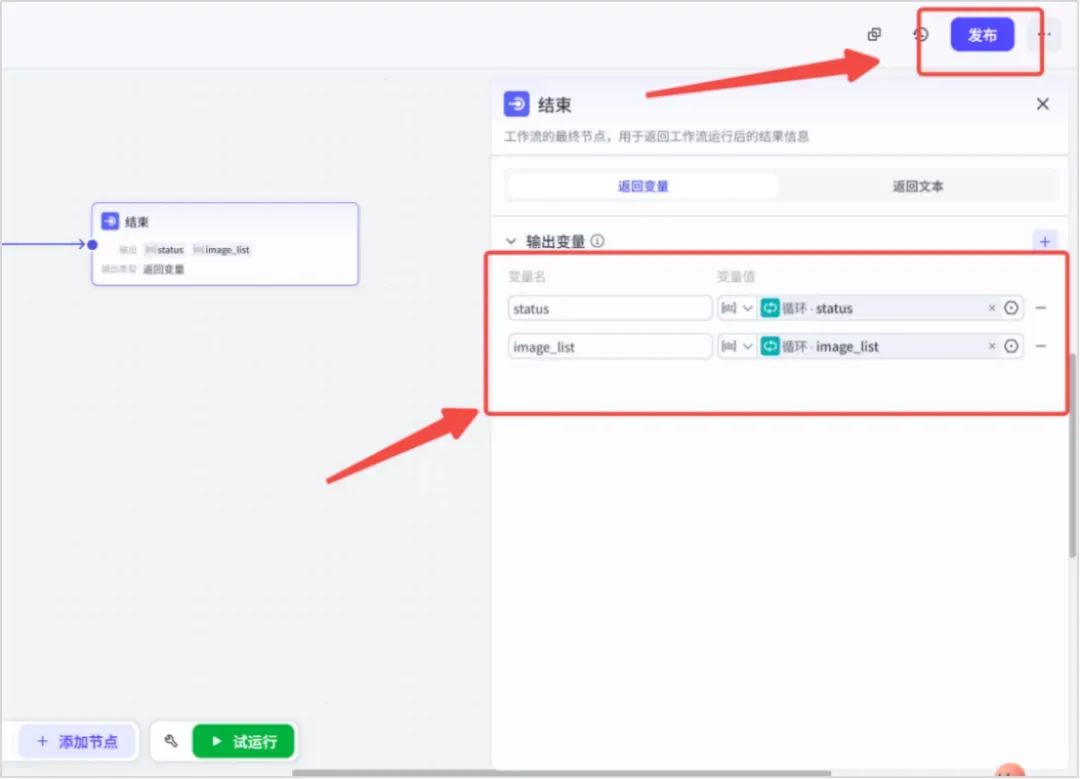Click the wrench debug tool icon
The width and height of the screenshot is (1080, 779).
pos(171,741)
